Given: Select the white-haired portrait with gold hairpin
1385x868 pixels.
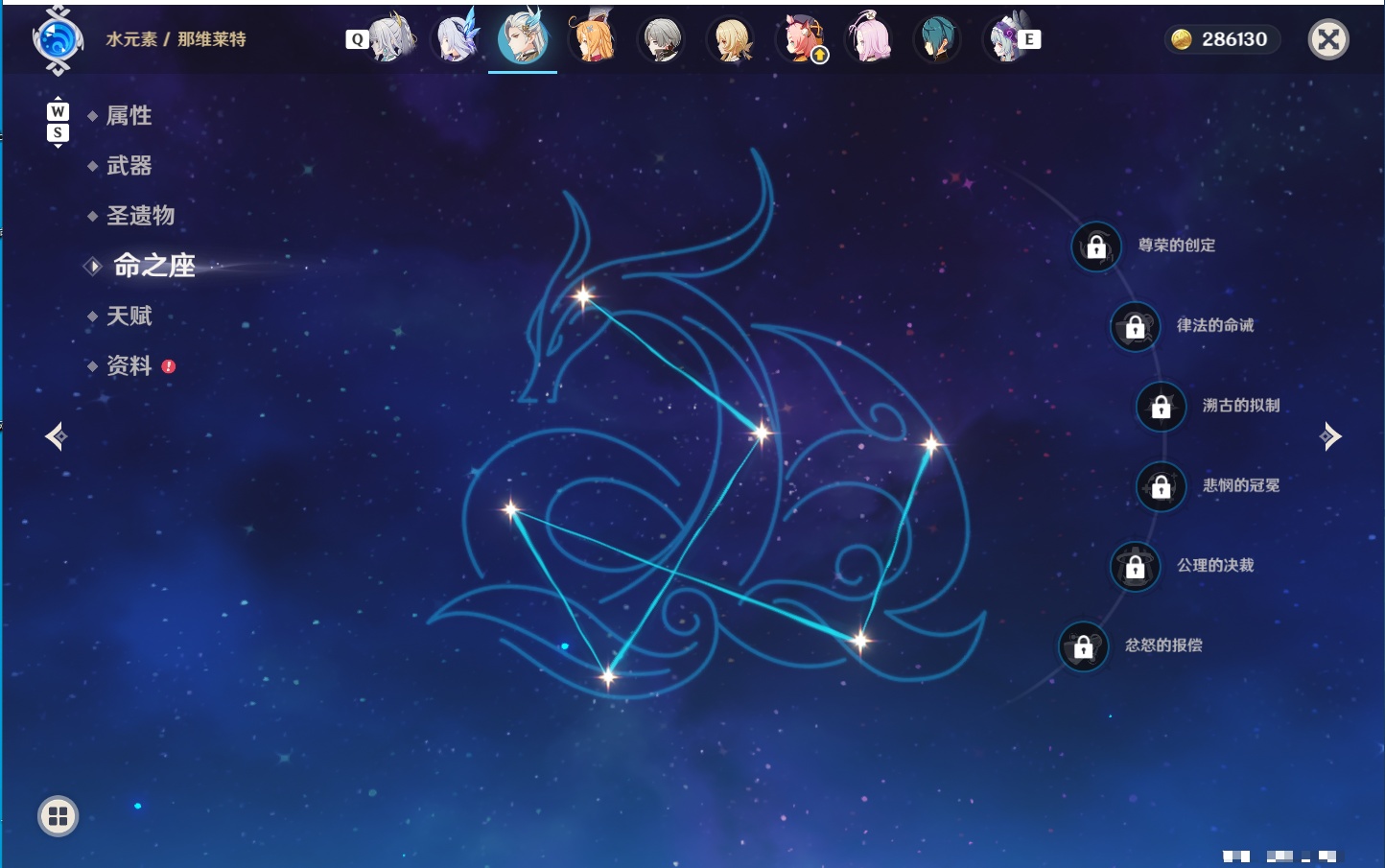Looking at the screenshot, I should 392,38.
